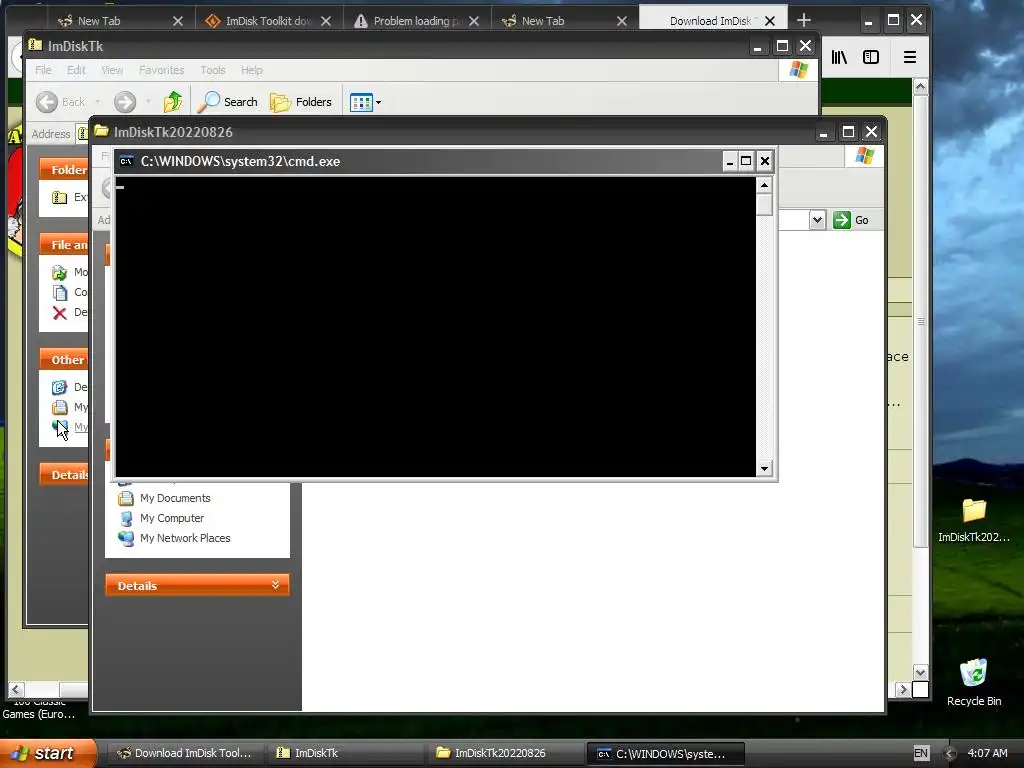Image resolution: width=1024 pixels, height=768 pixels.
Task: Click browser page scrollbar up arrow
Action: pos(920,87)
